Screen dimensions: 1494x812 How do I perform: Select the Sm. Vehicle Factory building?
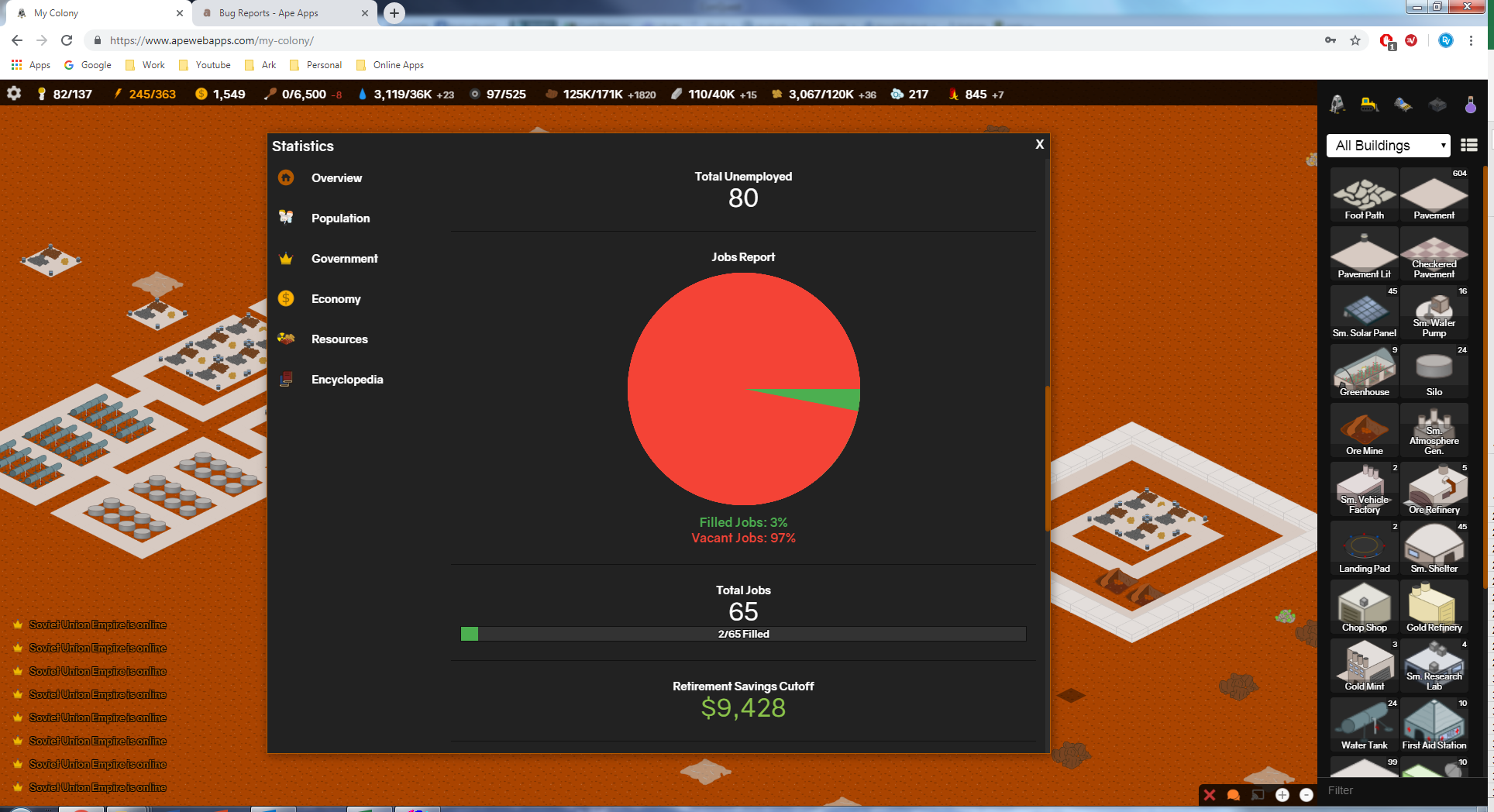click(1365, 490)
